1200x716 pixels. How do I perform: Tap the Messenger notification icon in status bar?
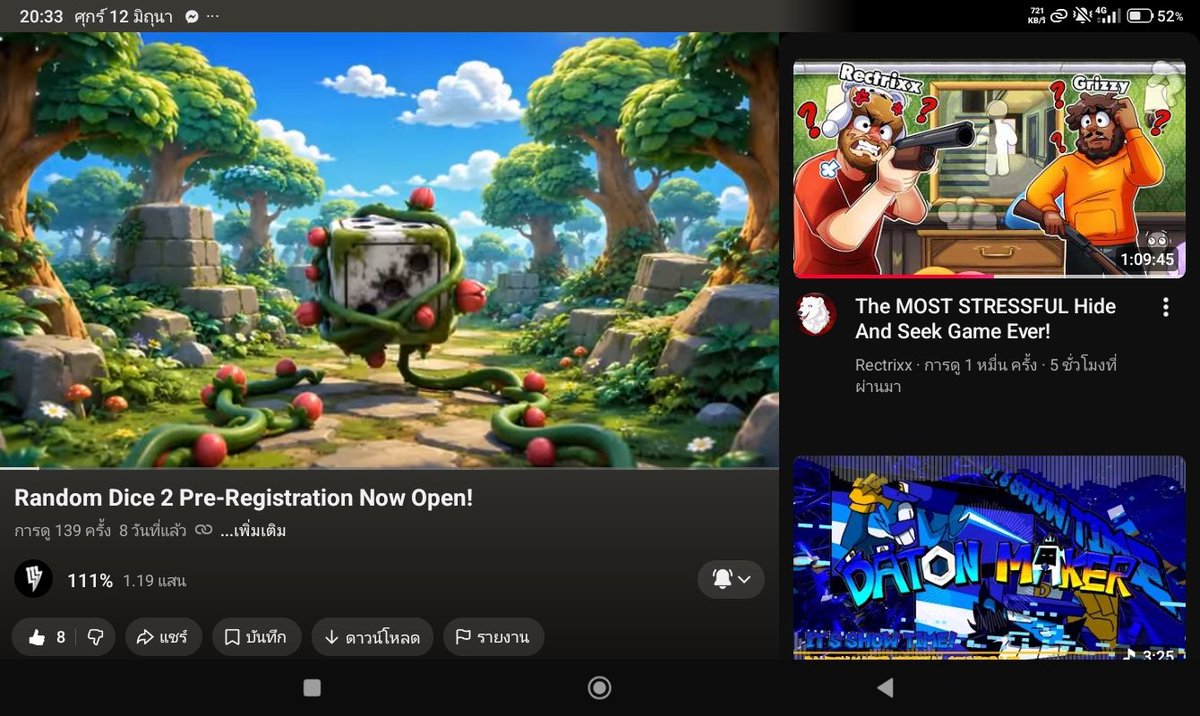192,16
